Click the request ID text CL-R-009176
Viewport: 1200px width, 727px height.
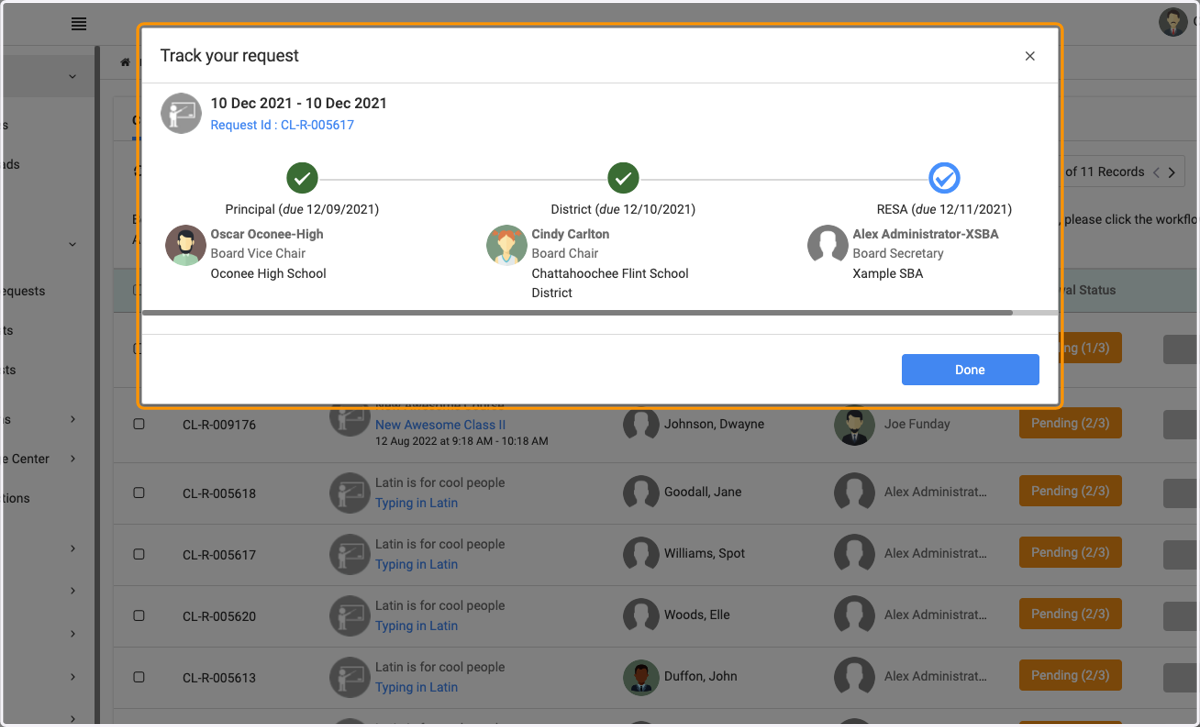(x=219, y=425)
